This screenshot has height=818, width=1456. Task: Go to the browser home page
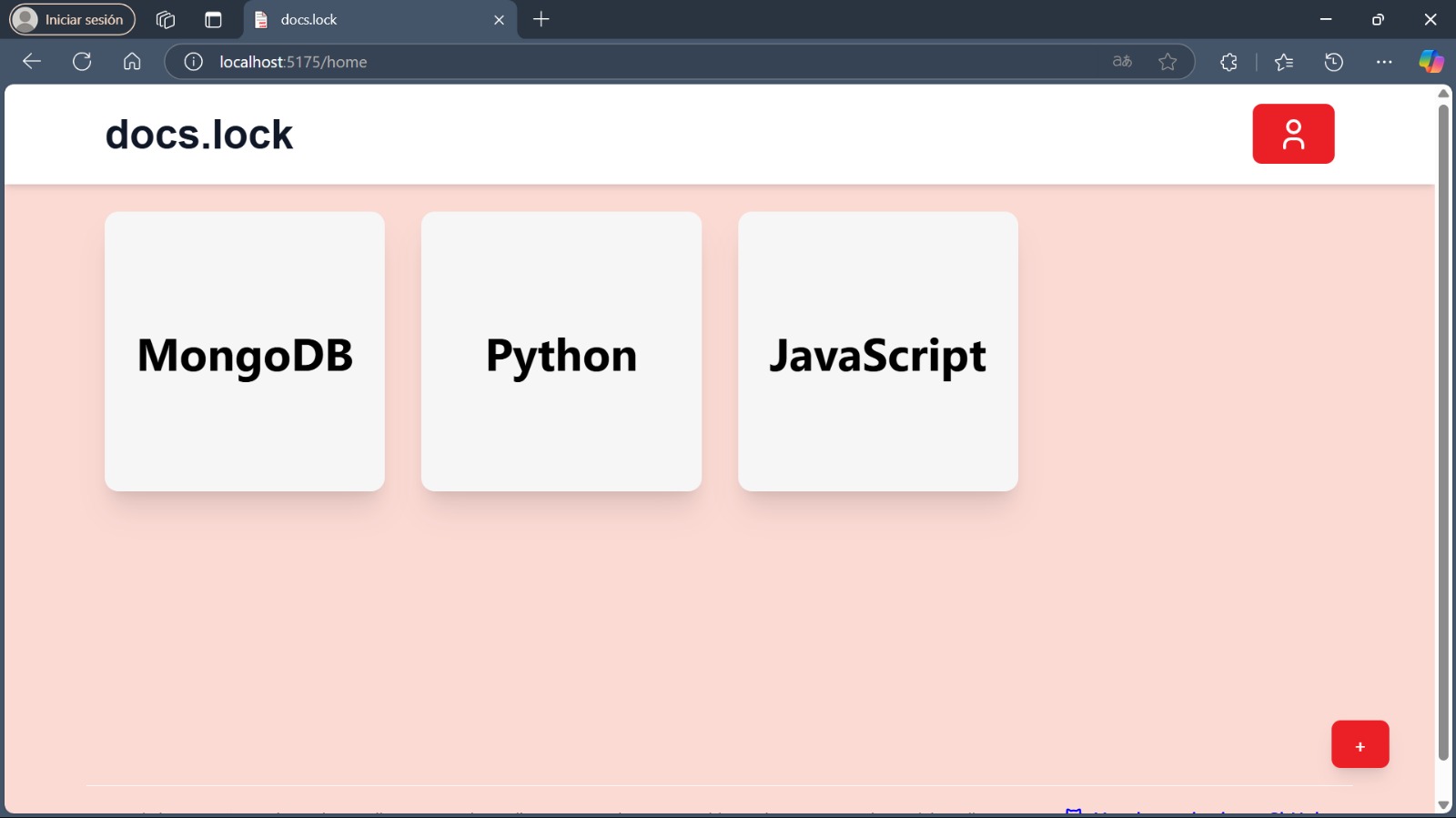coord(132,62)
